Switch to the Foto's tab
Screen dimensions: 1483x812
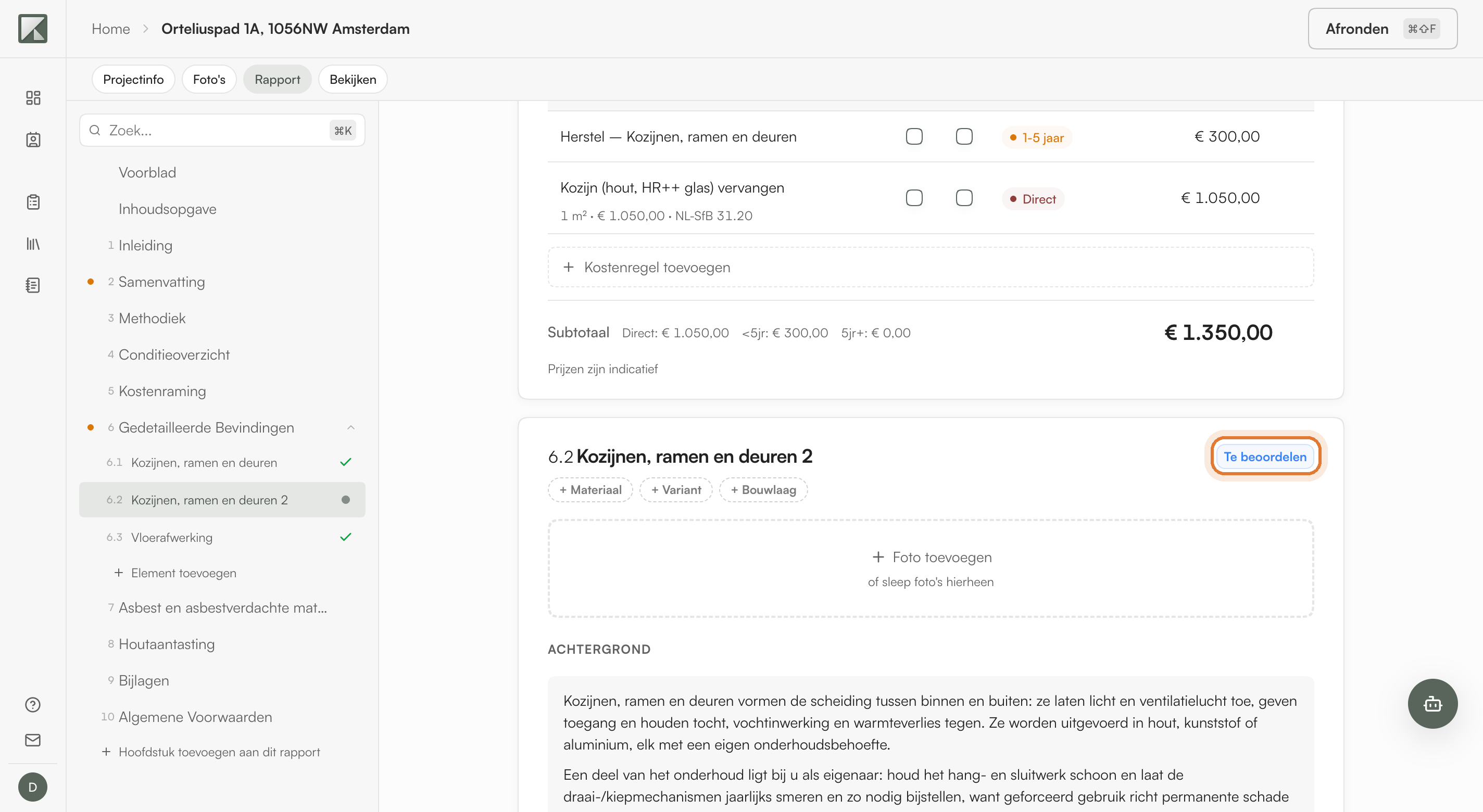209,80
